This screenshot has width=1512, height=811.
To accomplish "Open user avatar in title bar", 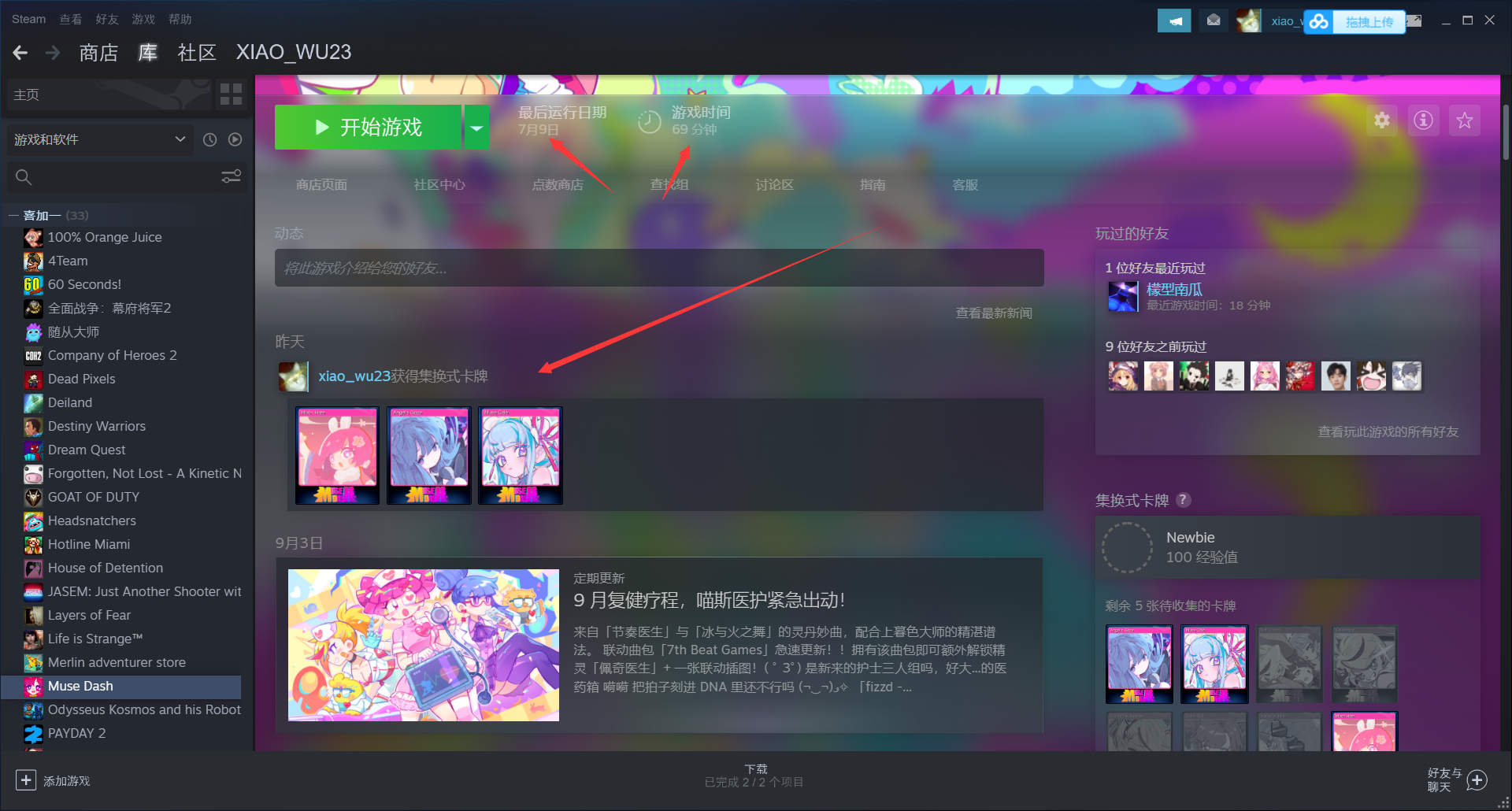I will click(x=1248, y=20).
